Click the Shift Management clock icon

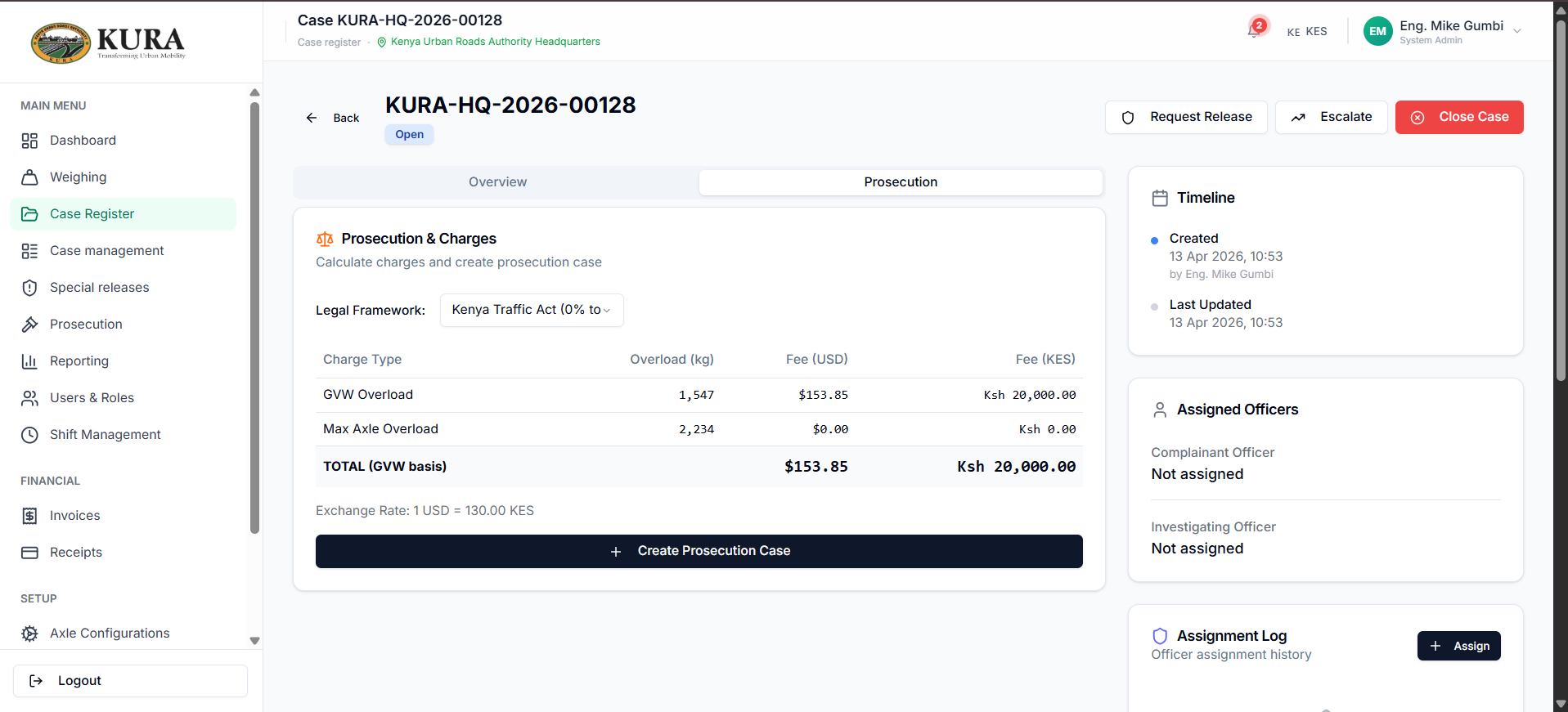pyautogui.click(x=29, y=435)
